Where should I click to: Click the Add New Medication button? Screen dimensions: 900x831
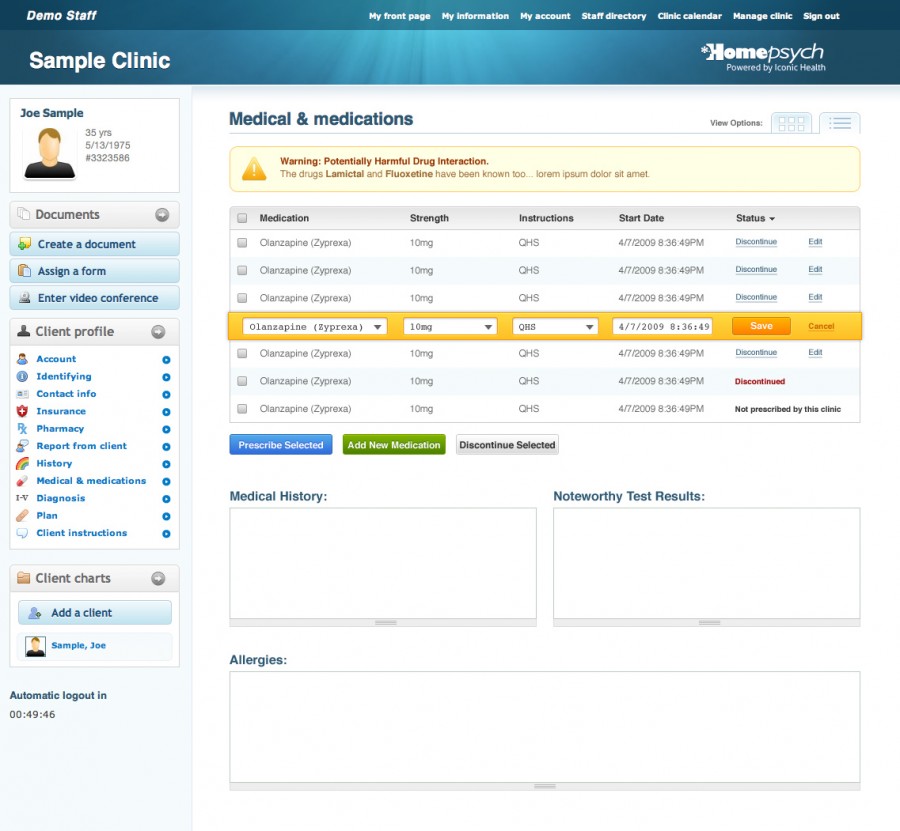point(394,445)
